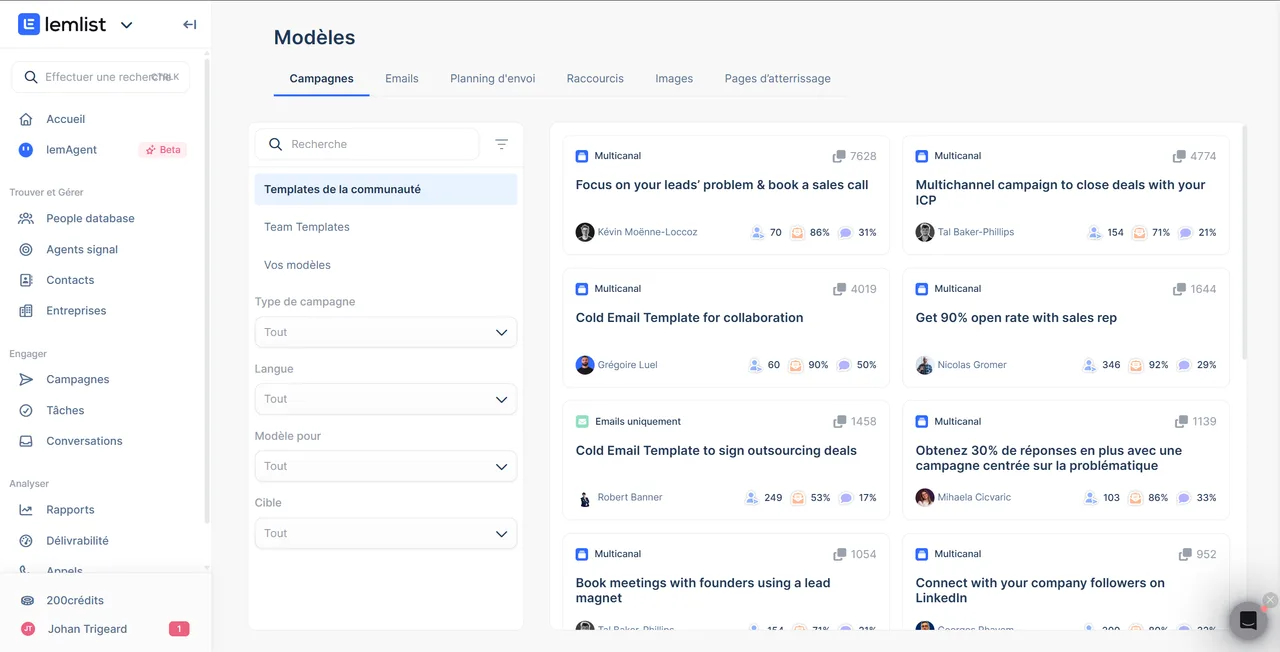
Task: Open the Modèle pour dropdown
Action: pos(386,466)
